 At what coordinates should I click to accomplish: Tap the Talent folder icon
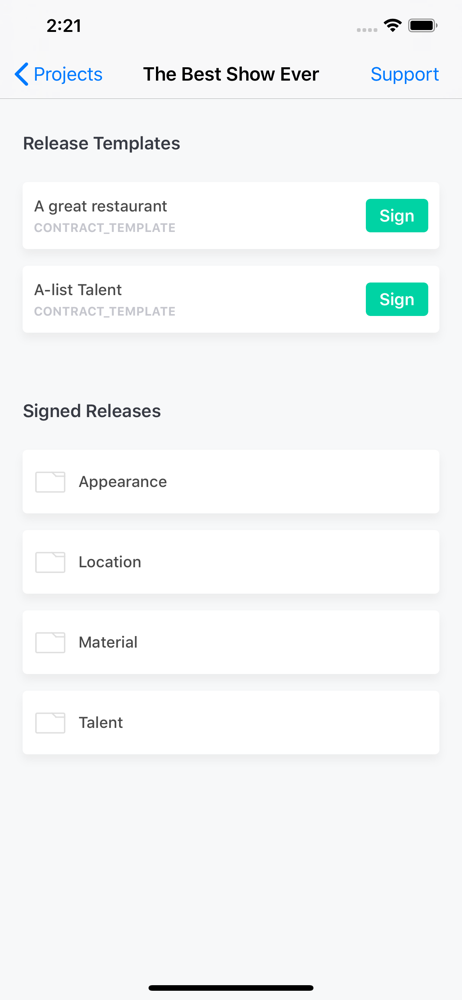(x=50, y=723)
